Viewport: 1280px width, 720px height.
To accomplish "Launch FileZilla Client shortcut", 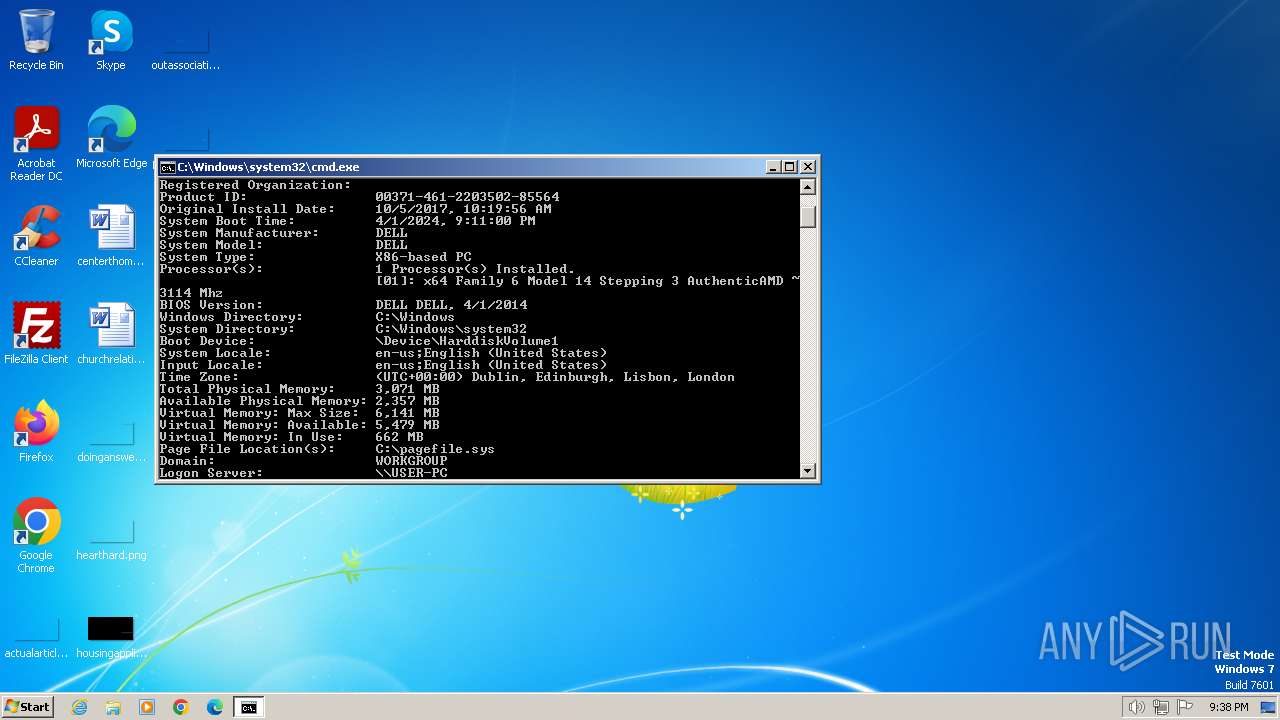I will coord(36,334).
